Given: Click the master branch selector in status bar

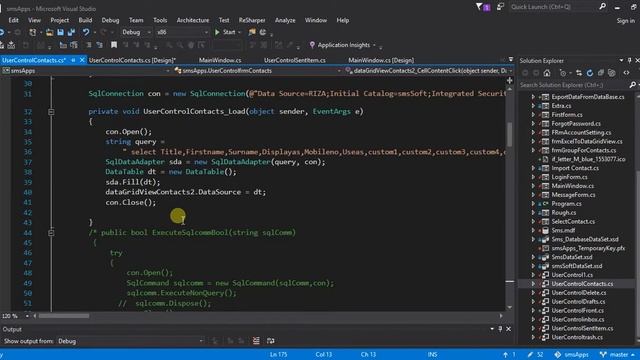Looking at the screenshot, I should pos(618,355).
